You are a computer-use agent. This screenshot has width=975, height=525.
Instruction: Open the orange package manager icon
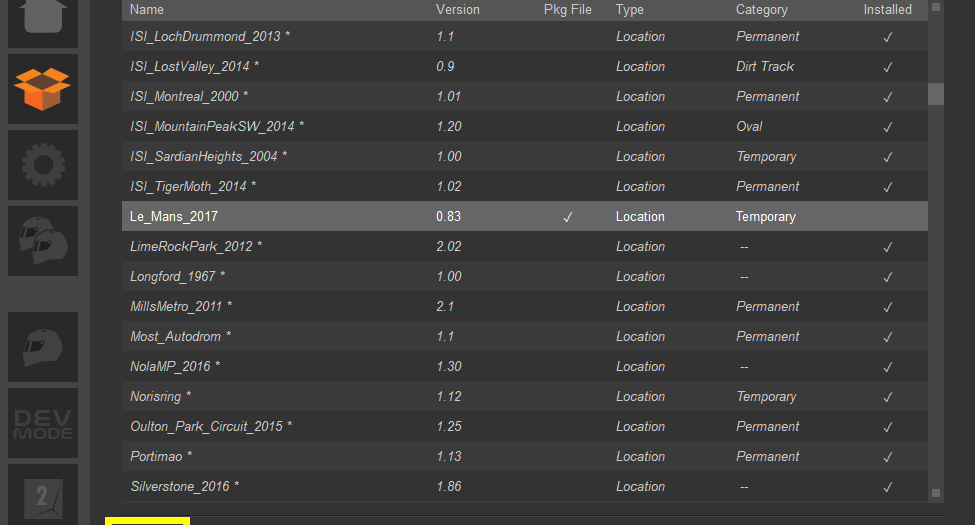tap(42, 89)
